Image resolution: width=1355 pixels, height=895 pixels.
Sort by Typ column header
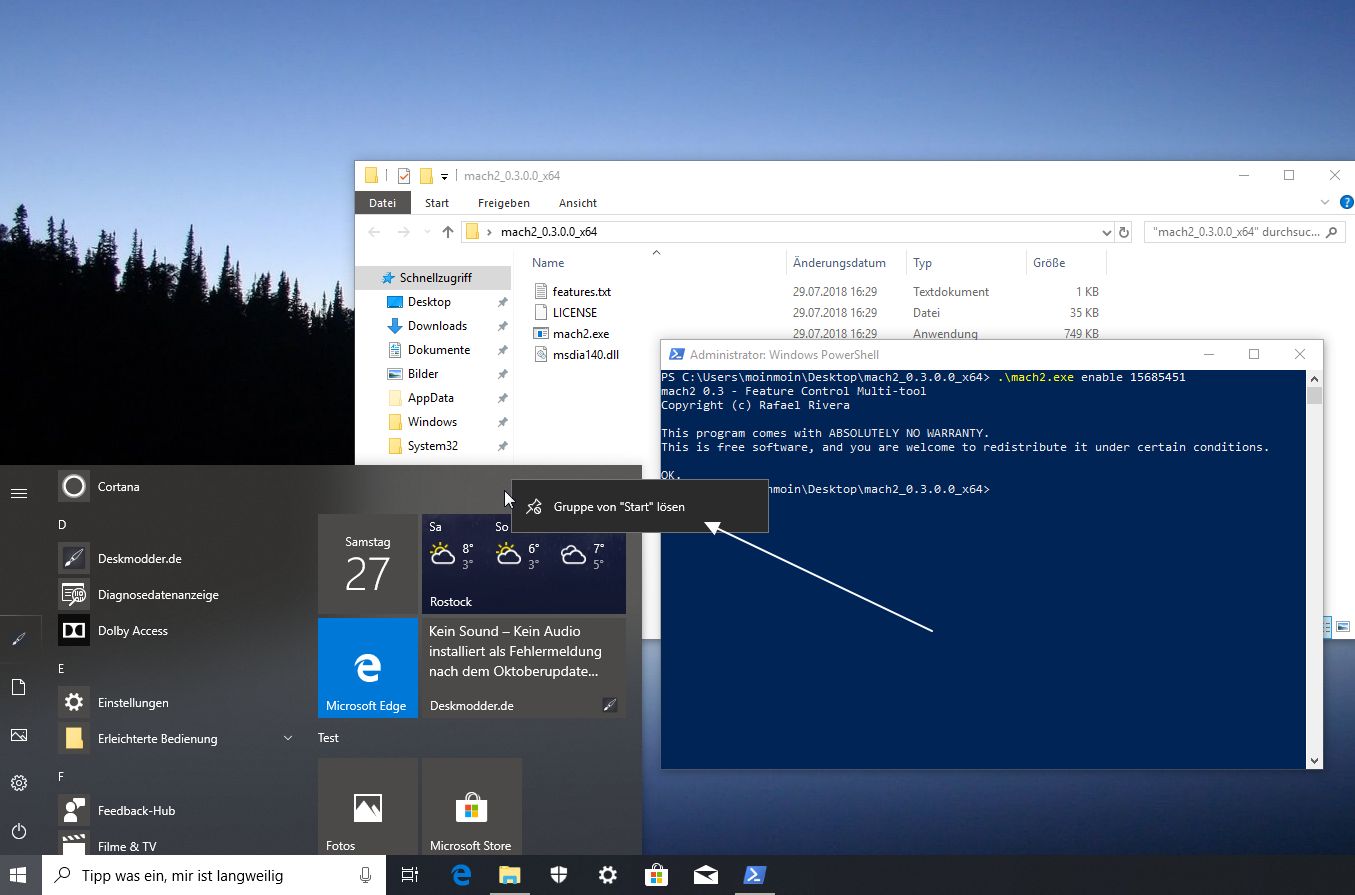point(922,263)
